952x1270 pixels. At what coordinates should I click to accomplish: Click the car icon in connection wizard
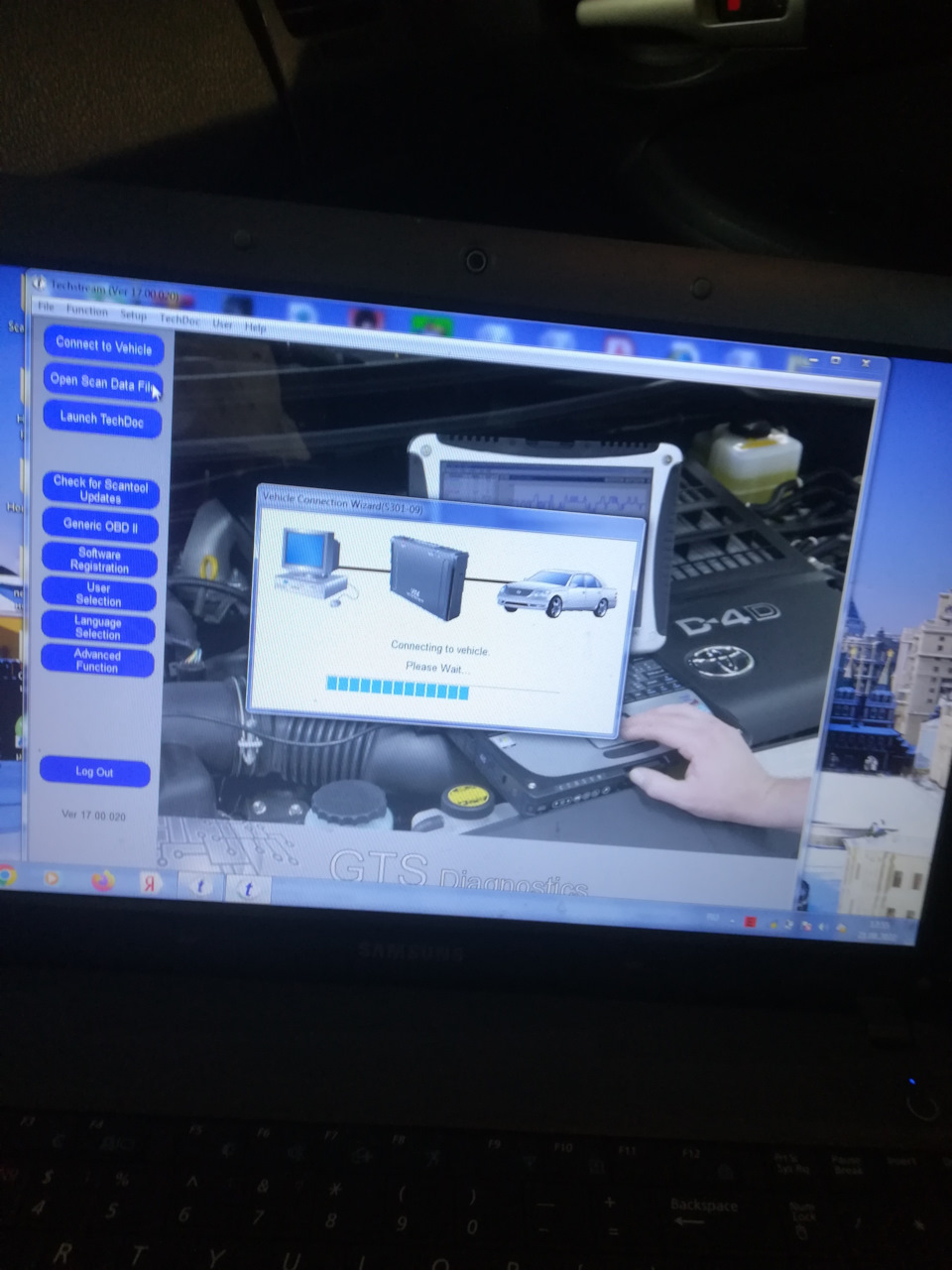pyautogui.click(x=556, y=594)
